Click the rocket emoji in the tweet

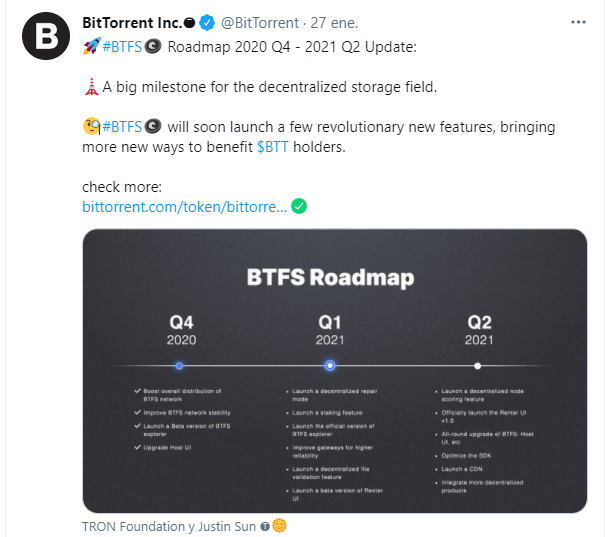(91, 47)
